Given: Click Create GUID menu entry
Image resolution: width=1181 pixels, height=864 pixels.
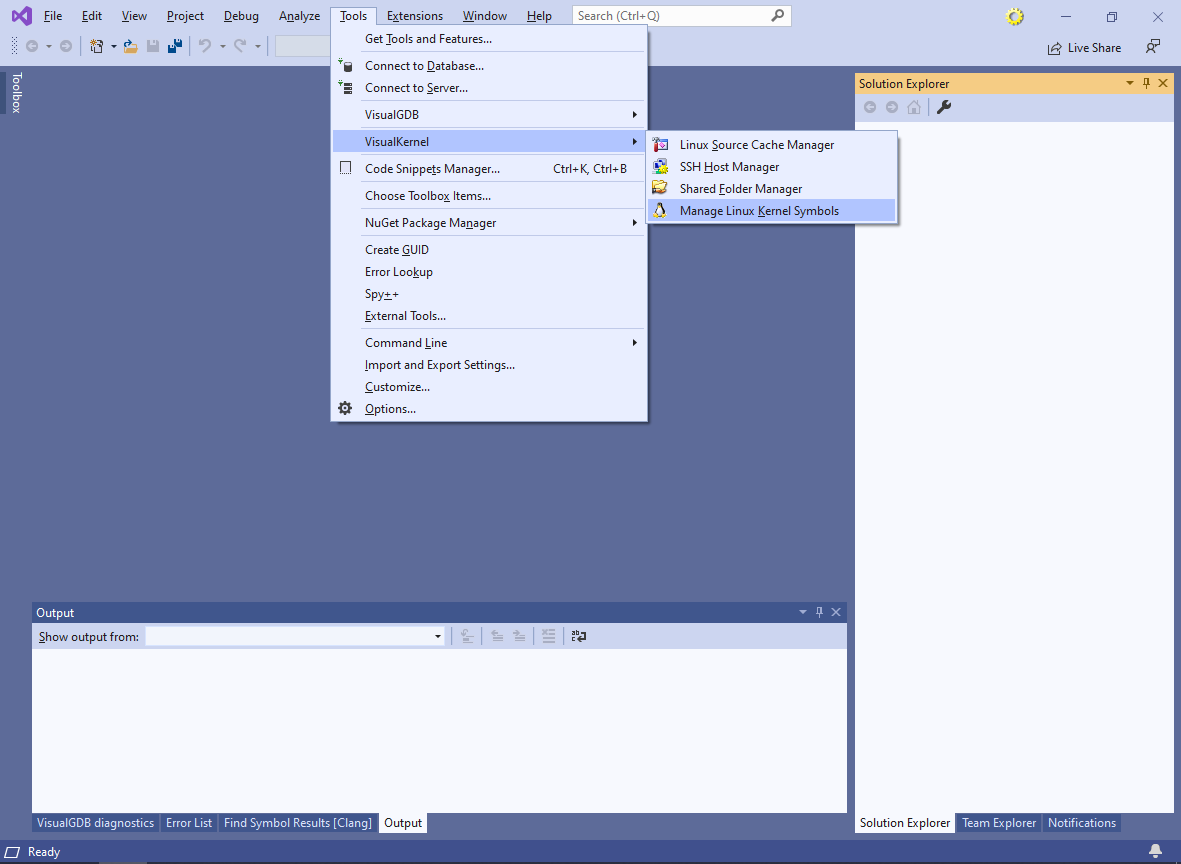Looking at the screenshot, I should 489,250.
